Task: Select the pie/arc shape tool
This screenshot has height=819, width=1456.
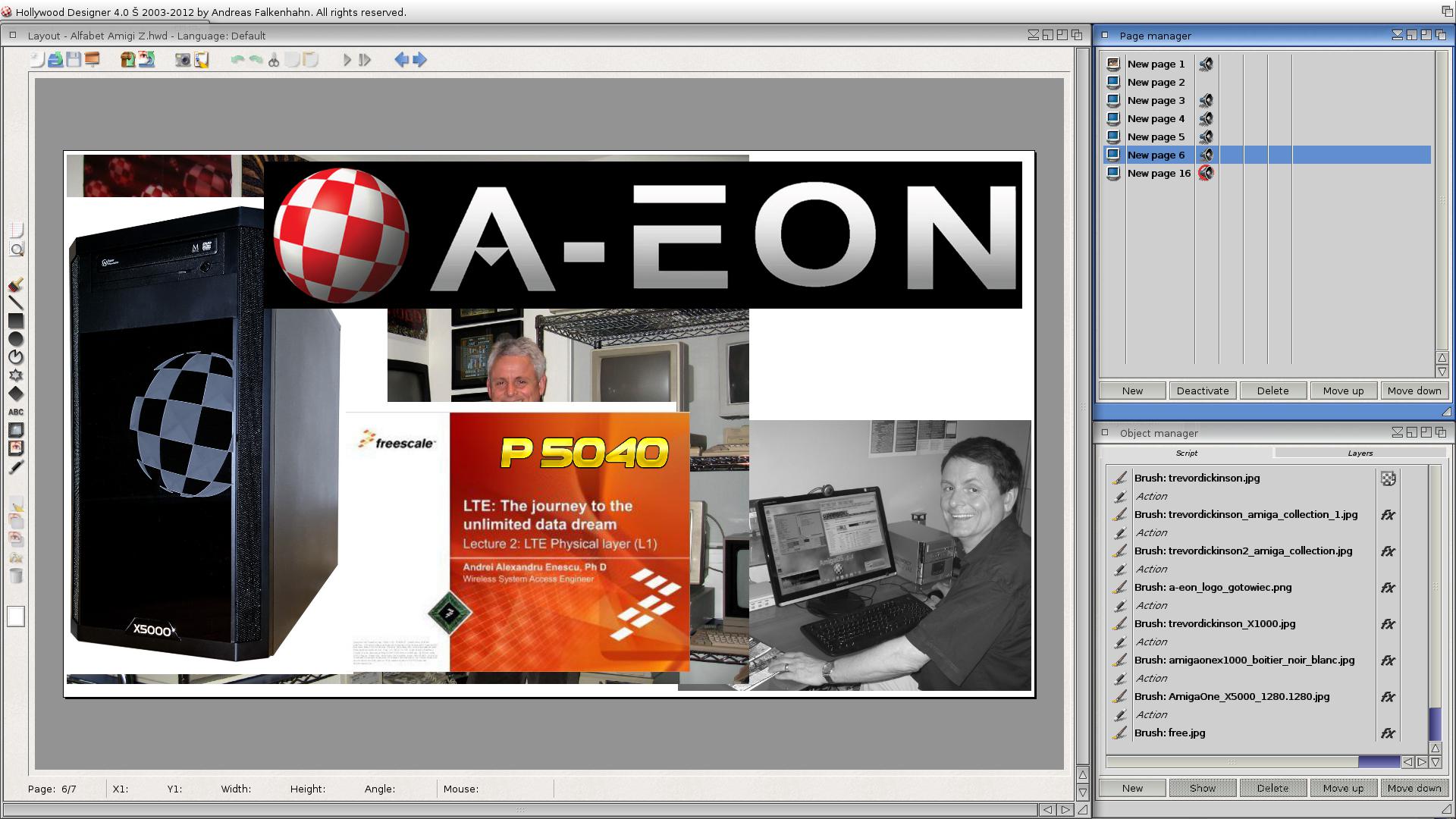Action: [16, 357]
